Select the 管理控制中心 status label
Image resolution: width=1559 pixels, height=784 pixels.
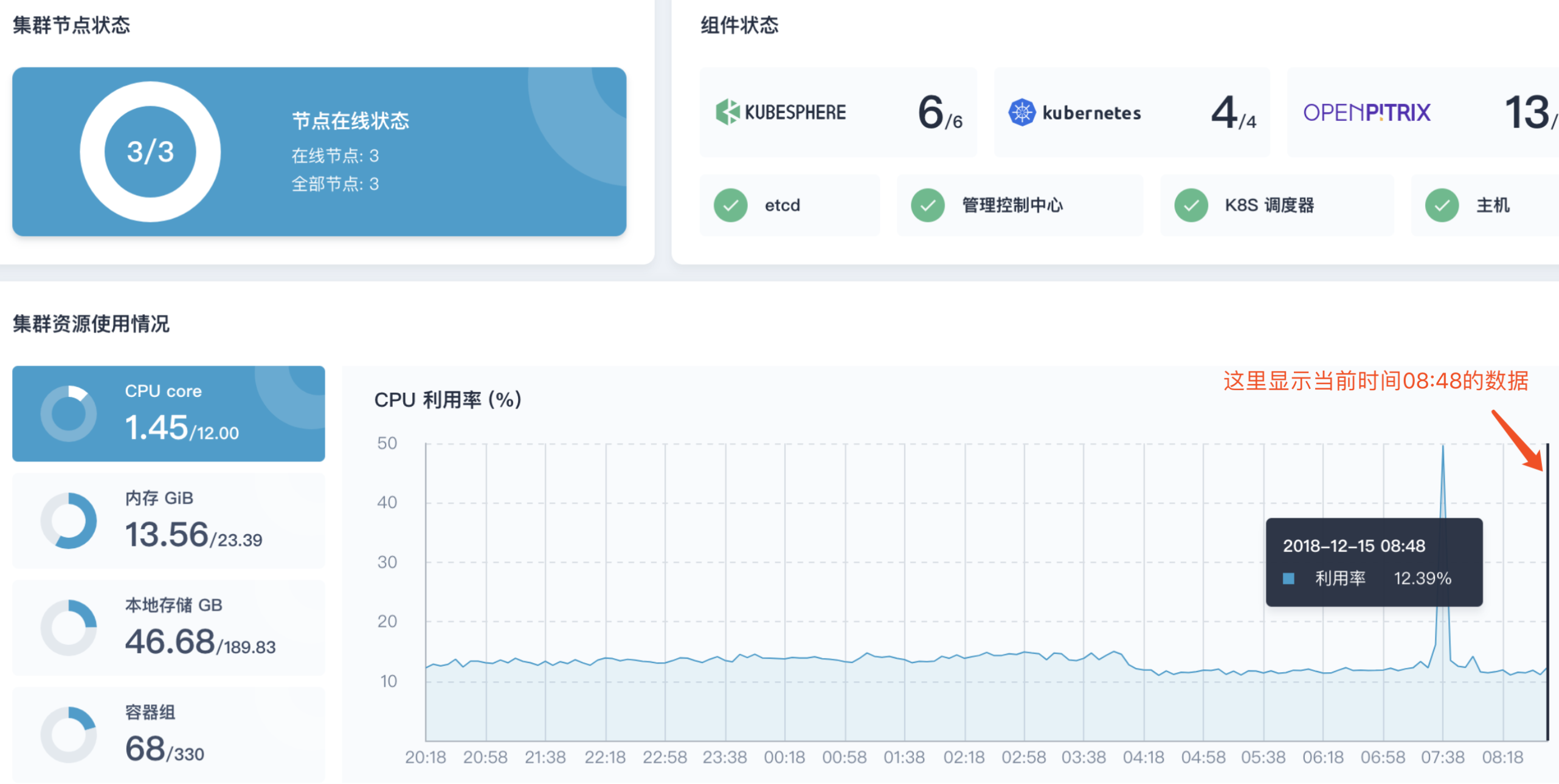[1012, 205]
